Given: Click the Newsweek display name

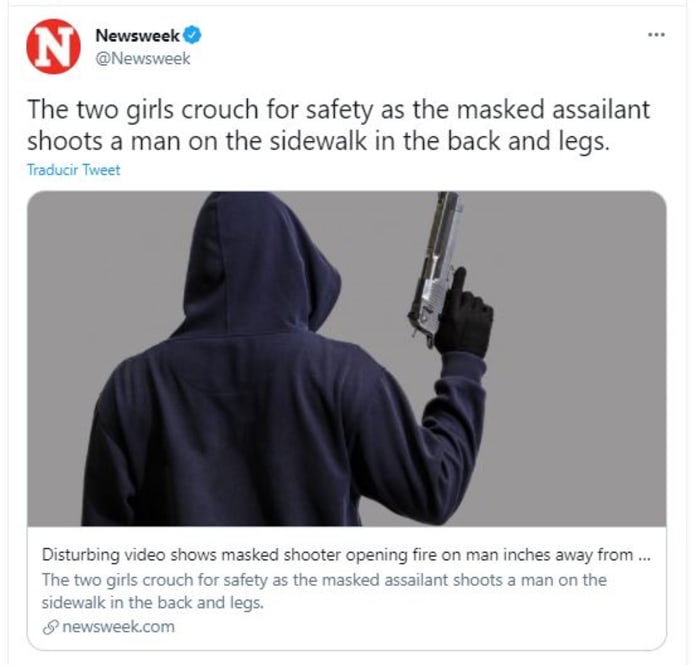Looking at the screenshot, I should coord(137,35).
